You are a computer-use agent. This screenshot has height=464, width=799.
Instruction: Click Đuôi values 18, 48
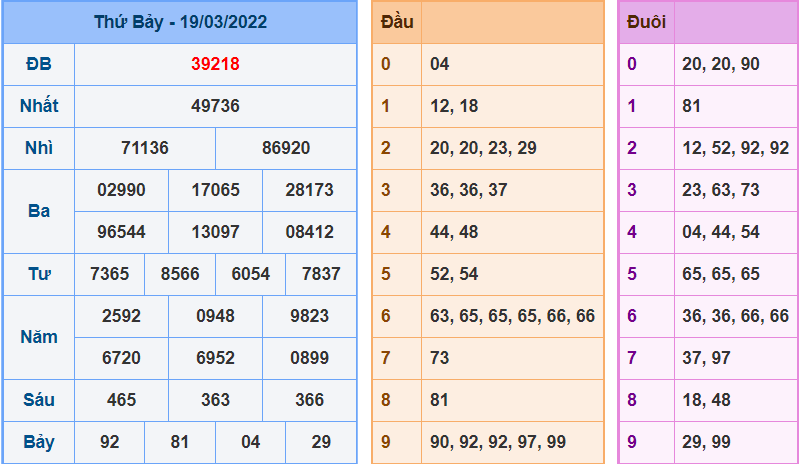tap(706, 400)
